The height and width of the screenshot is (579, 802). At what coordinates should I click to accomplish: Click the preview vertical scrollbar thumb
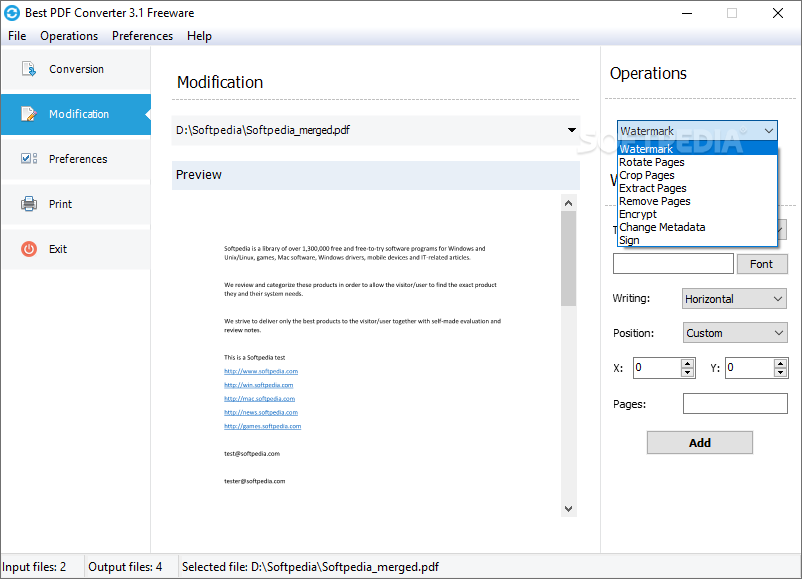click(568, 258)
